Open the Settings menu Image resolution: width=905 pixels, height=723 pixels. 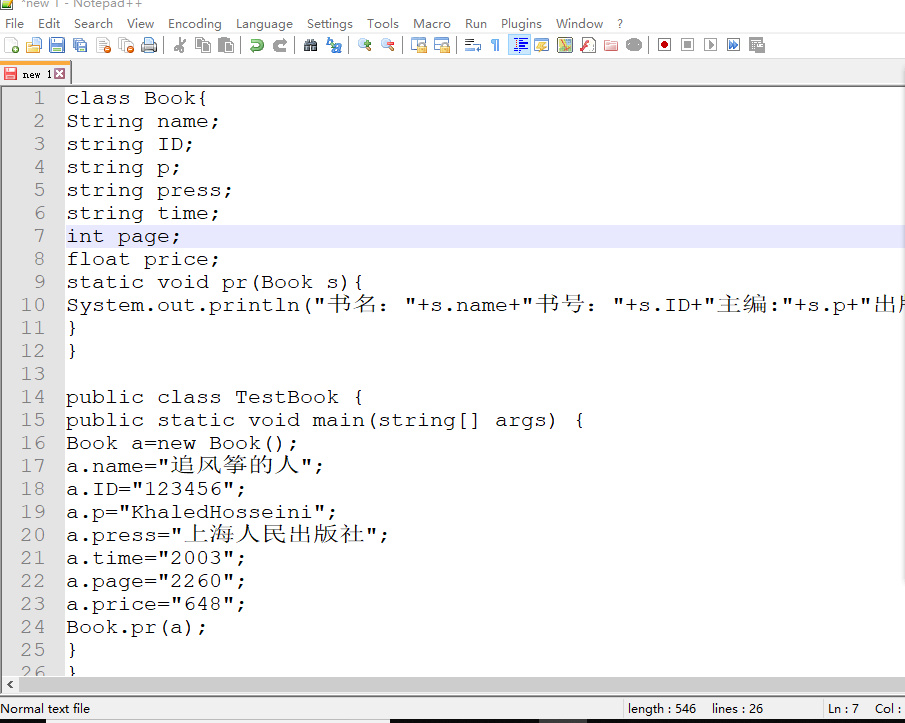[x=330, y=24]
